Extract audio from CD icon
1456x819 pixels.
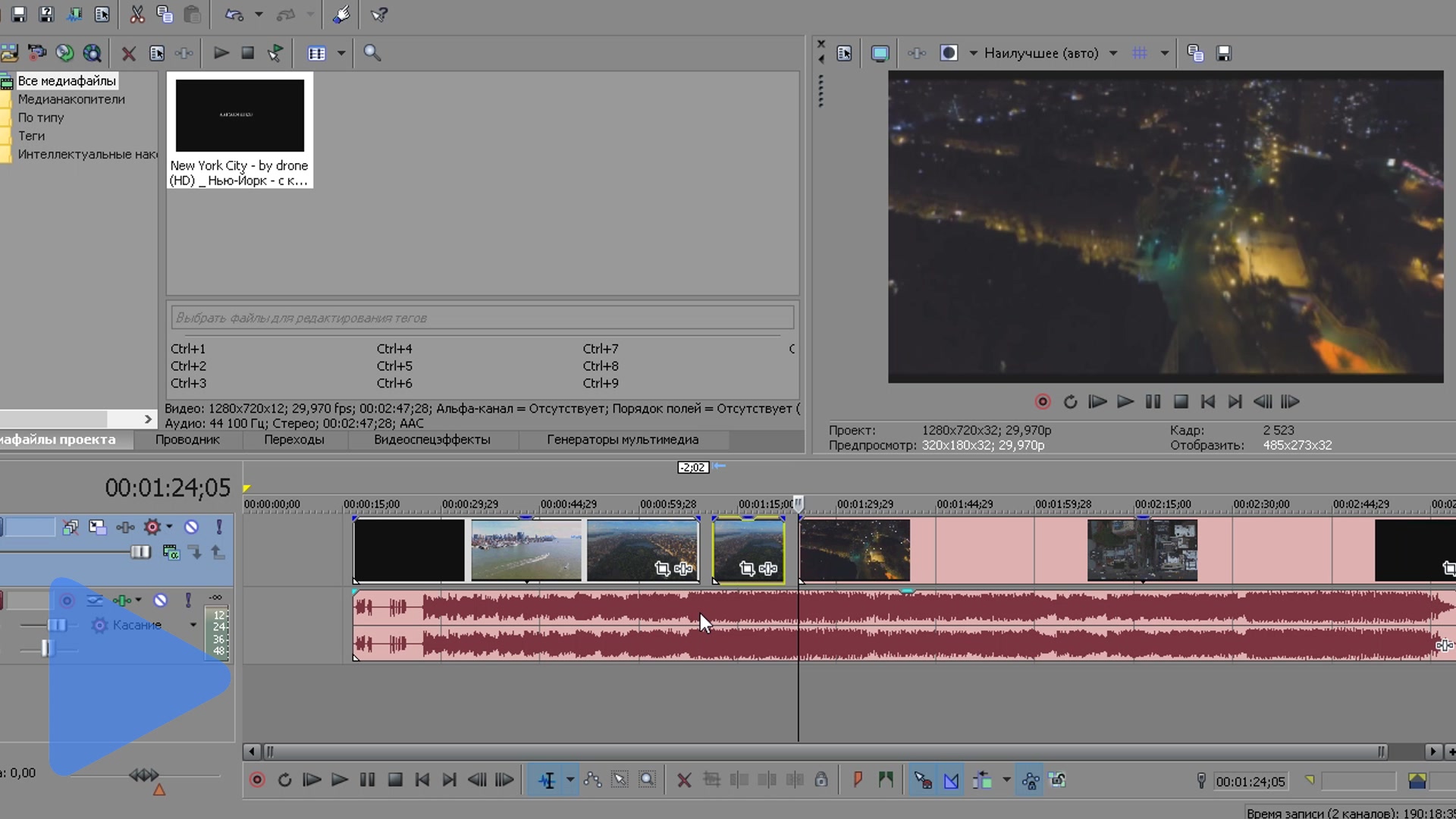pos(64,53)
